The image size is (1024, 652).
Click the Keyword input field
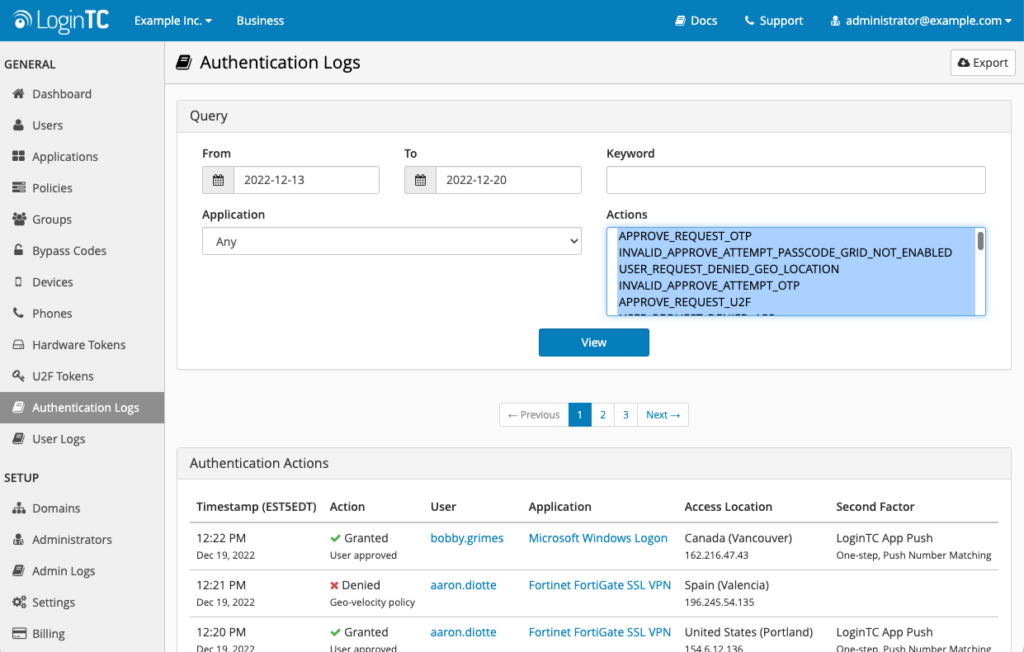[x=795, y=180]
